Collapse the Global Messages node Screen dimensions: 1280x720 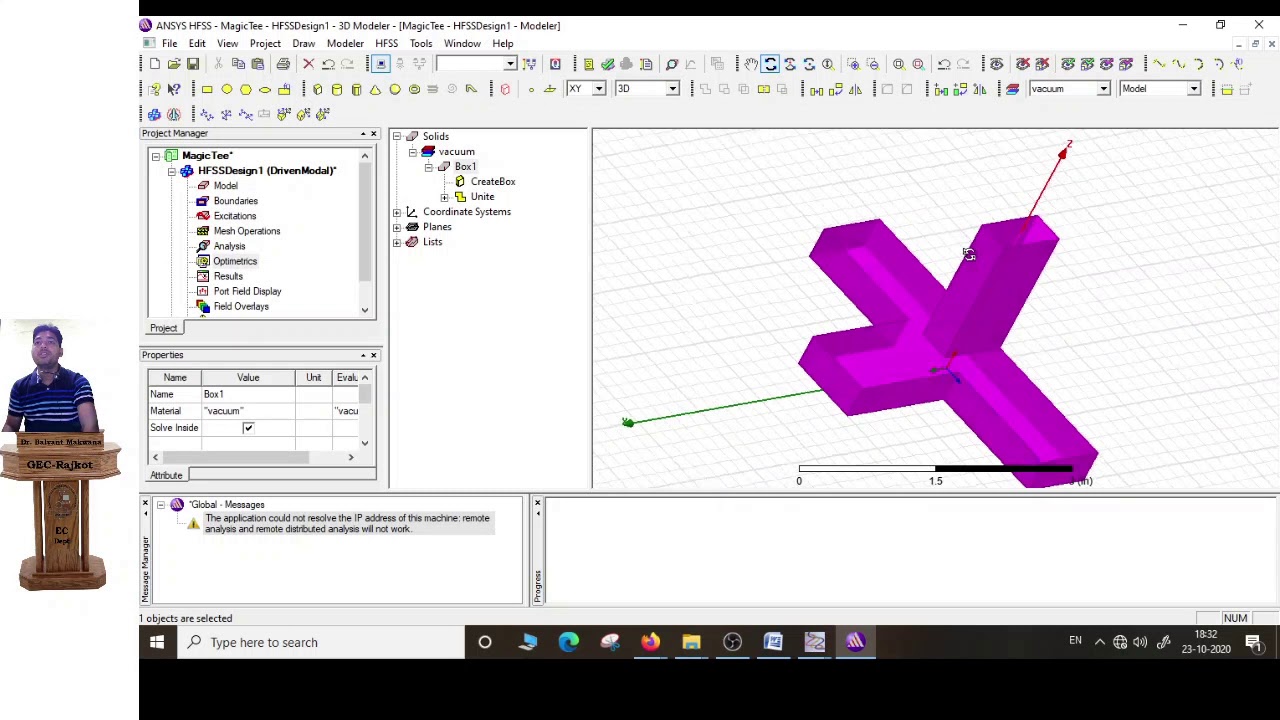pyautogui.click(x=161, y=505)
